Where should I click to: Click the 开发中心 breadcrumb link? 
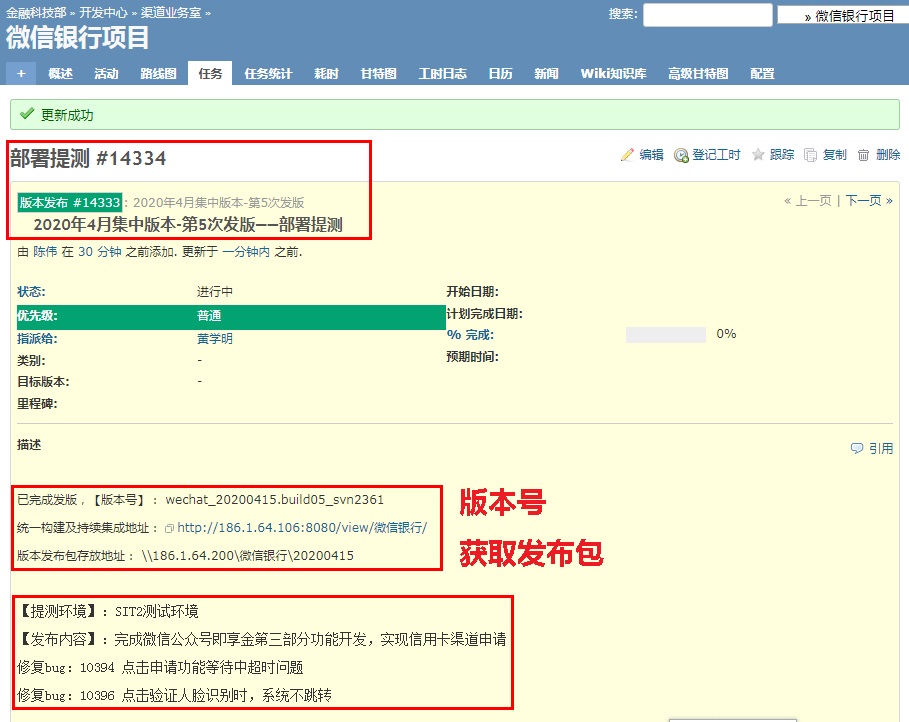[x=103, y=13]
